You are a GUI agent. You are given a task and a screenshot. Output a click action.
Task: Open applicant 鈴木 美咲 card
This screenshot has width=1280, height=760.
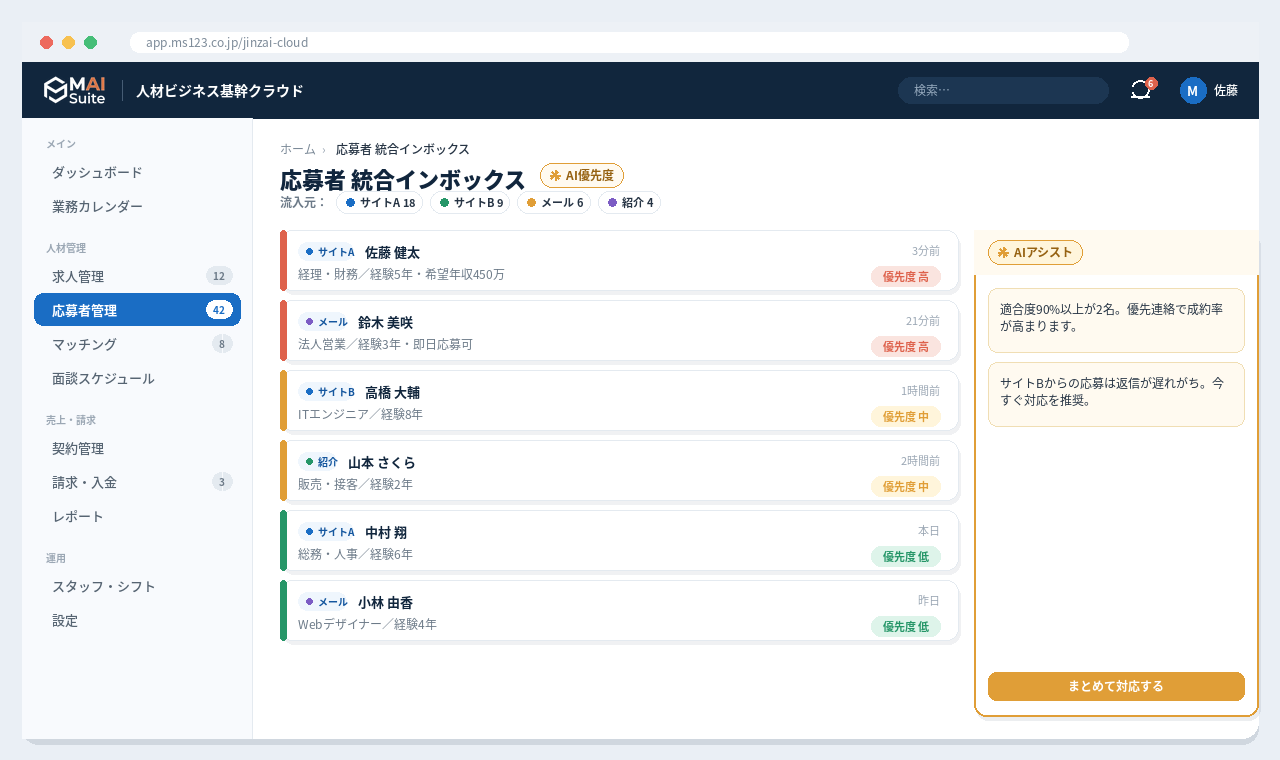click(619, 331)
